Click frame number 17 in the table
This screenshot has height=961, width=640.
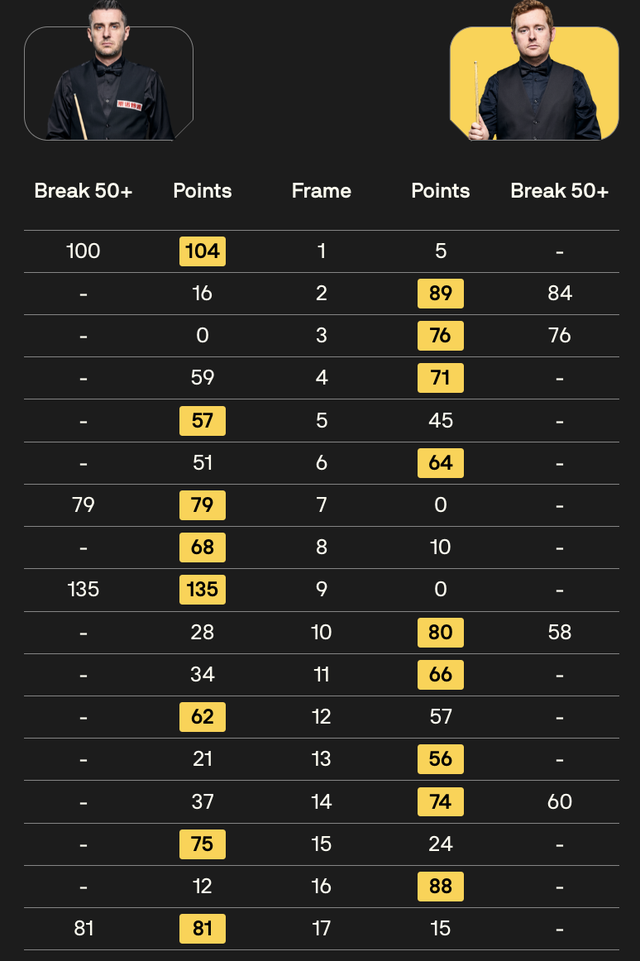click(x=321, y=929)
